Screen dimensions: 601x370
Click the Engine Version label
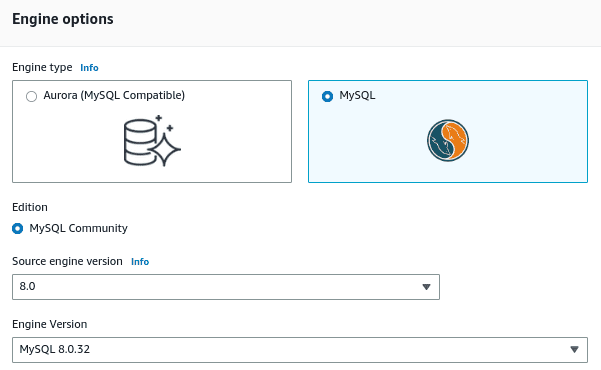point(50,324)
